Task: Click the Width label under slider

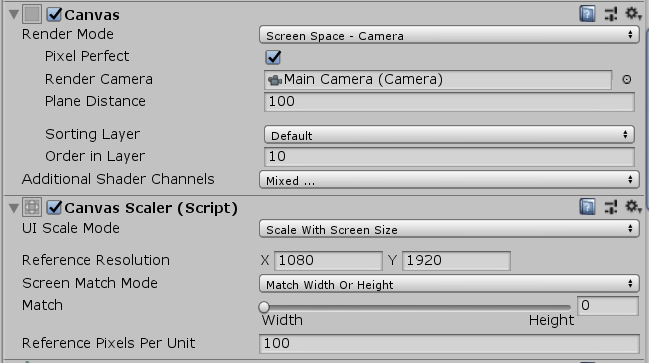Action: coord(282,320)
